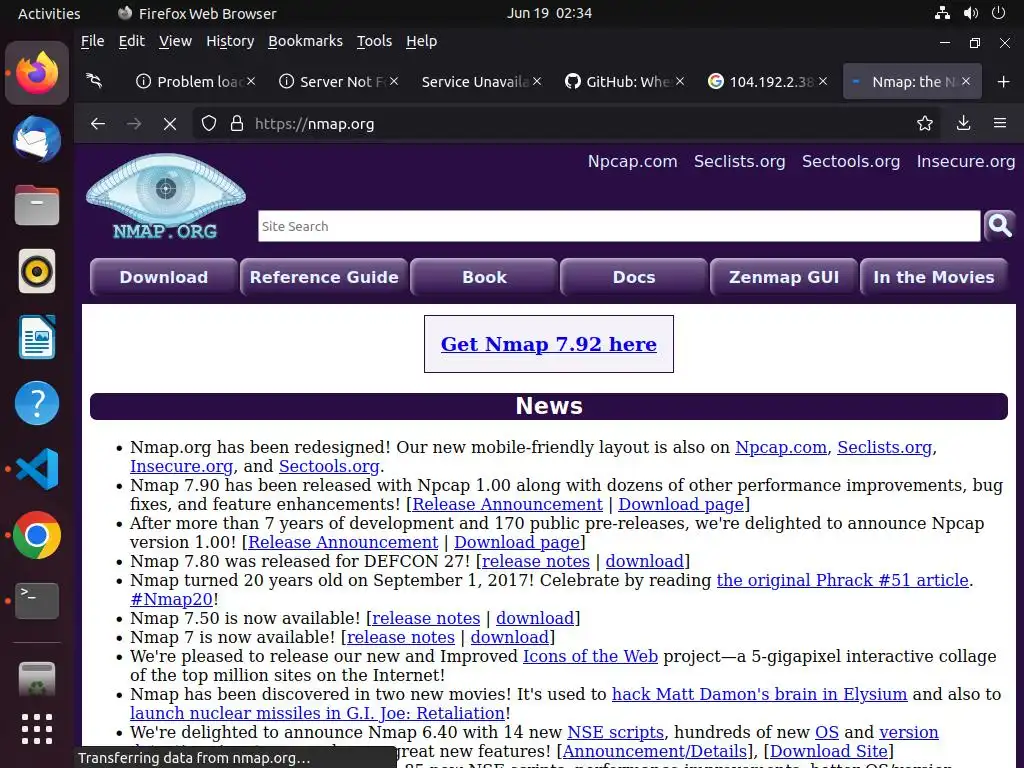Close the GitHub tab

point(680,81)
